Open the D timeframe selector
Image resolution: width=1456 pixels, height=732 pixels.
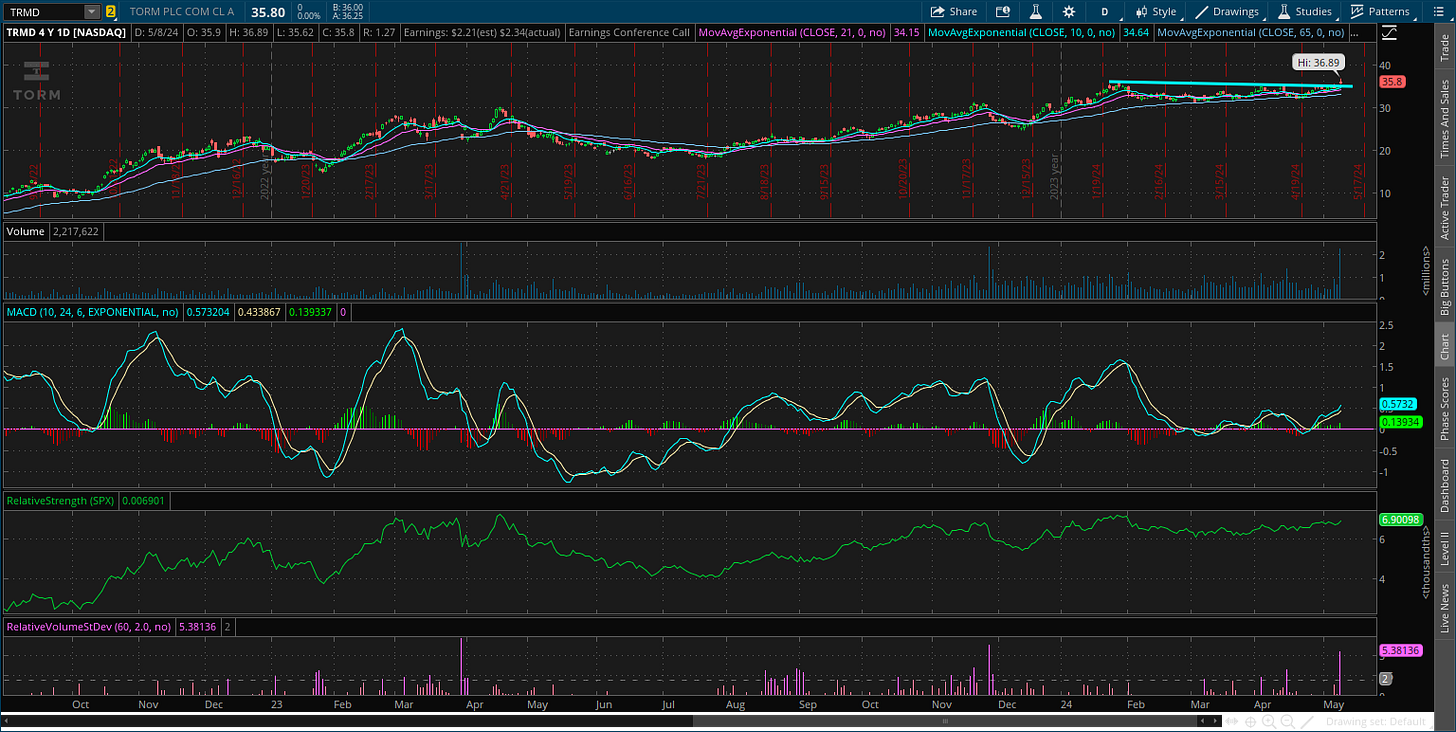(x=1105, y=12)
